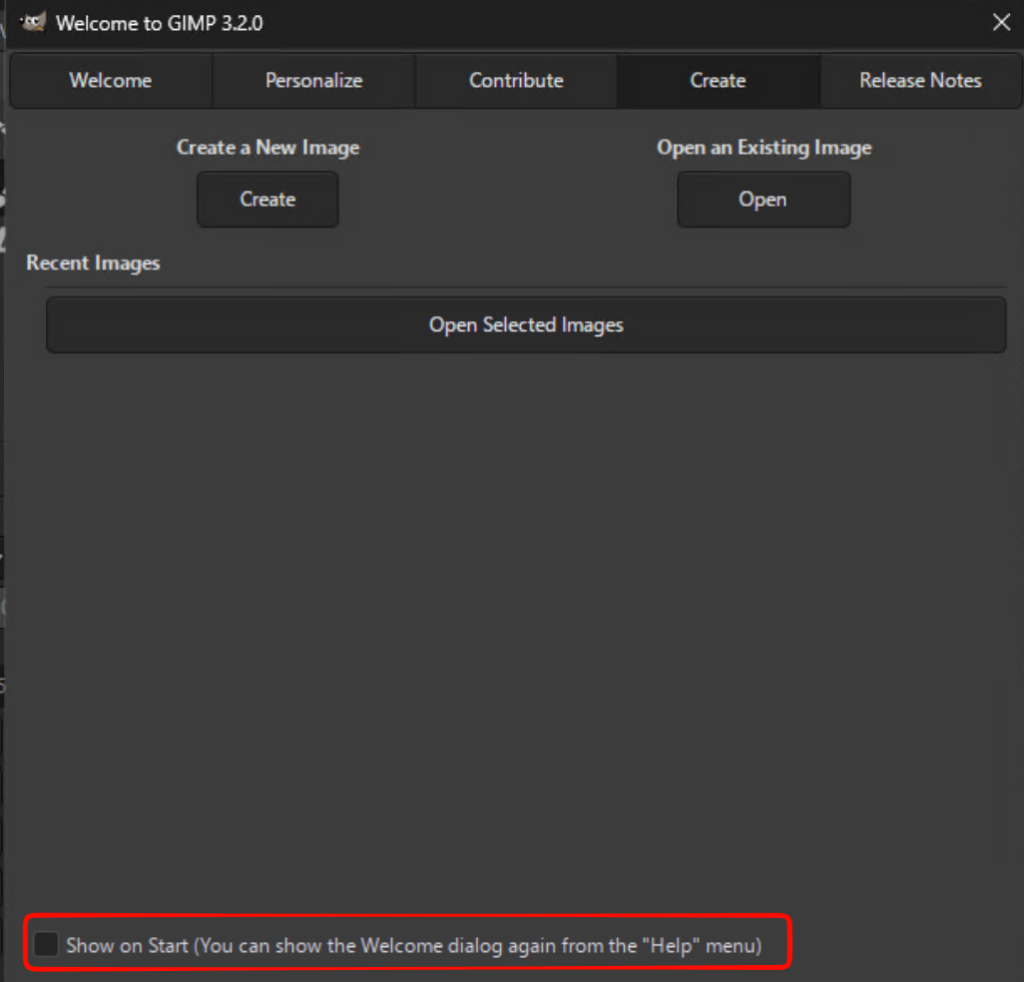1024x982 pixels.
Task: Close the Welcome to GIMP dialog
Action: (1001, 23)
